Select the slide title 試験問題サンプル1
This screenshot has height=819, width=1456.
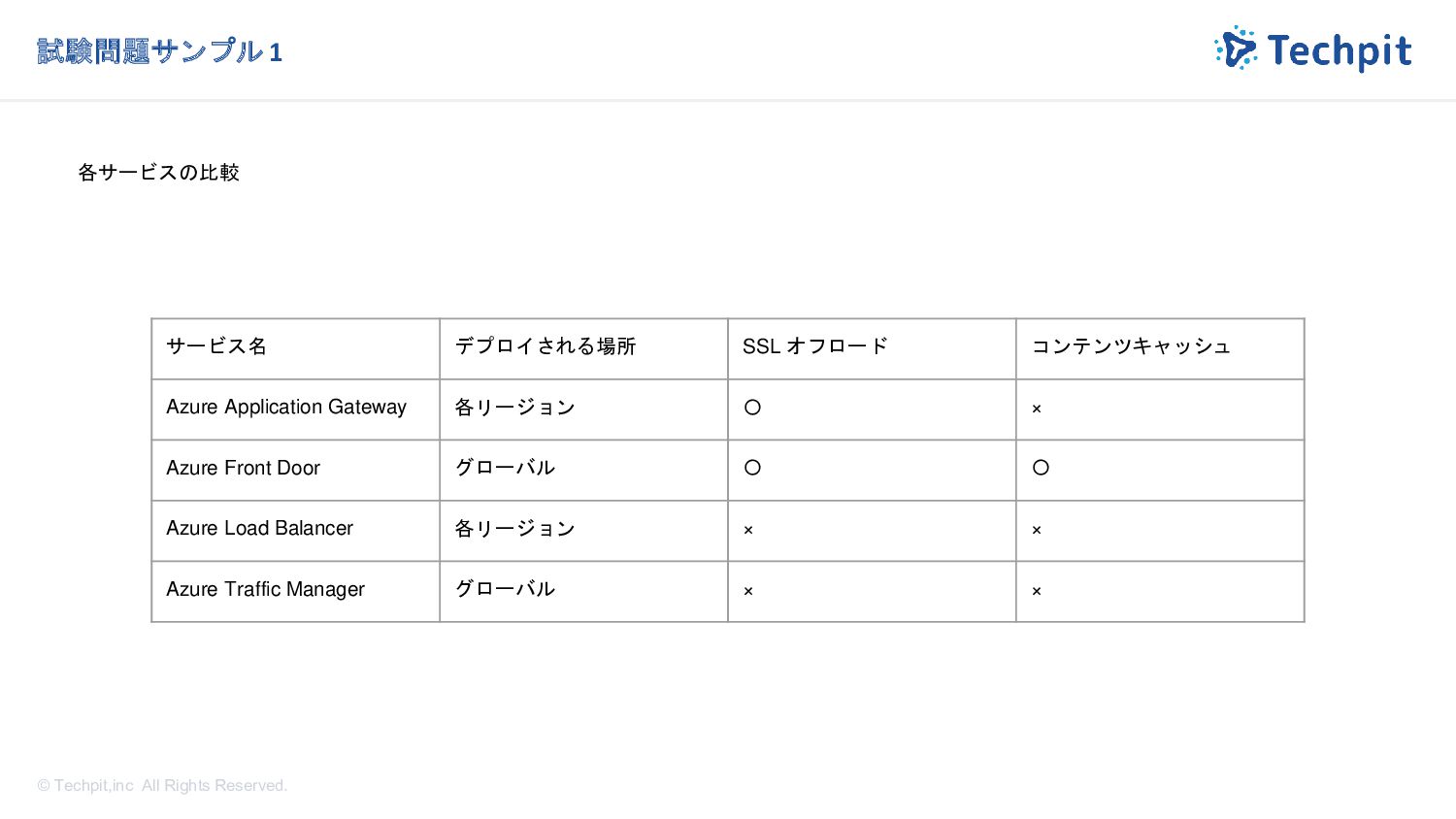[x=159, y=51]
